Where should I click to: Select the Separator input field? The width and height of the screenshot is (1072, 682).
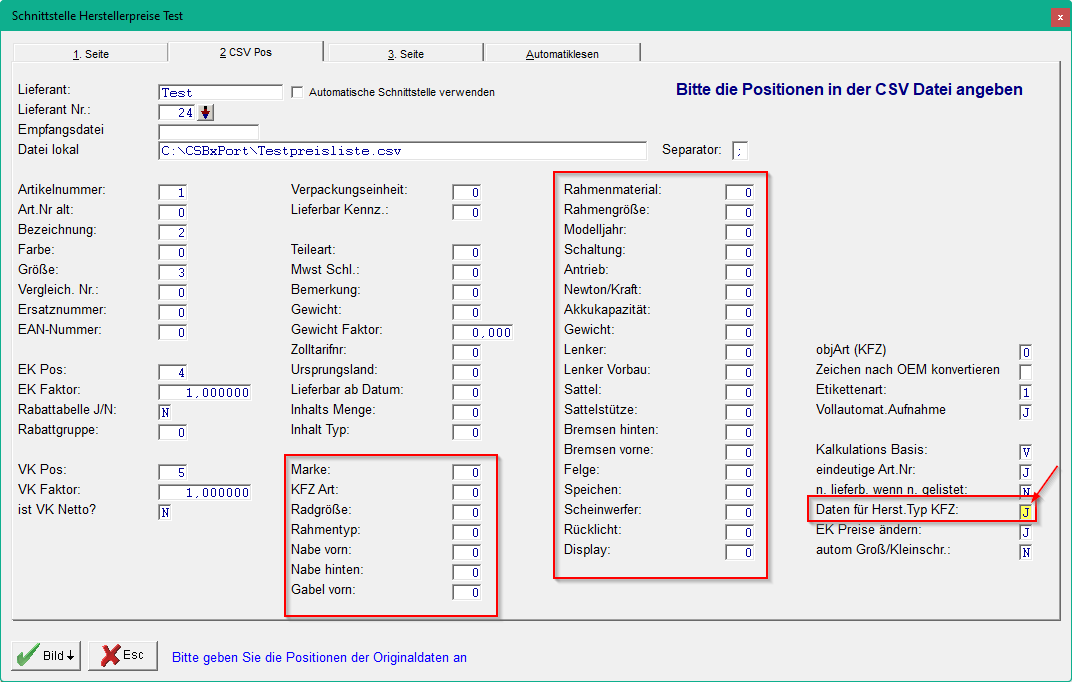pyautogui.click(x=739, y=151)
